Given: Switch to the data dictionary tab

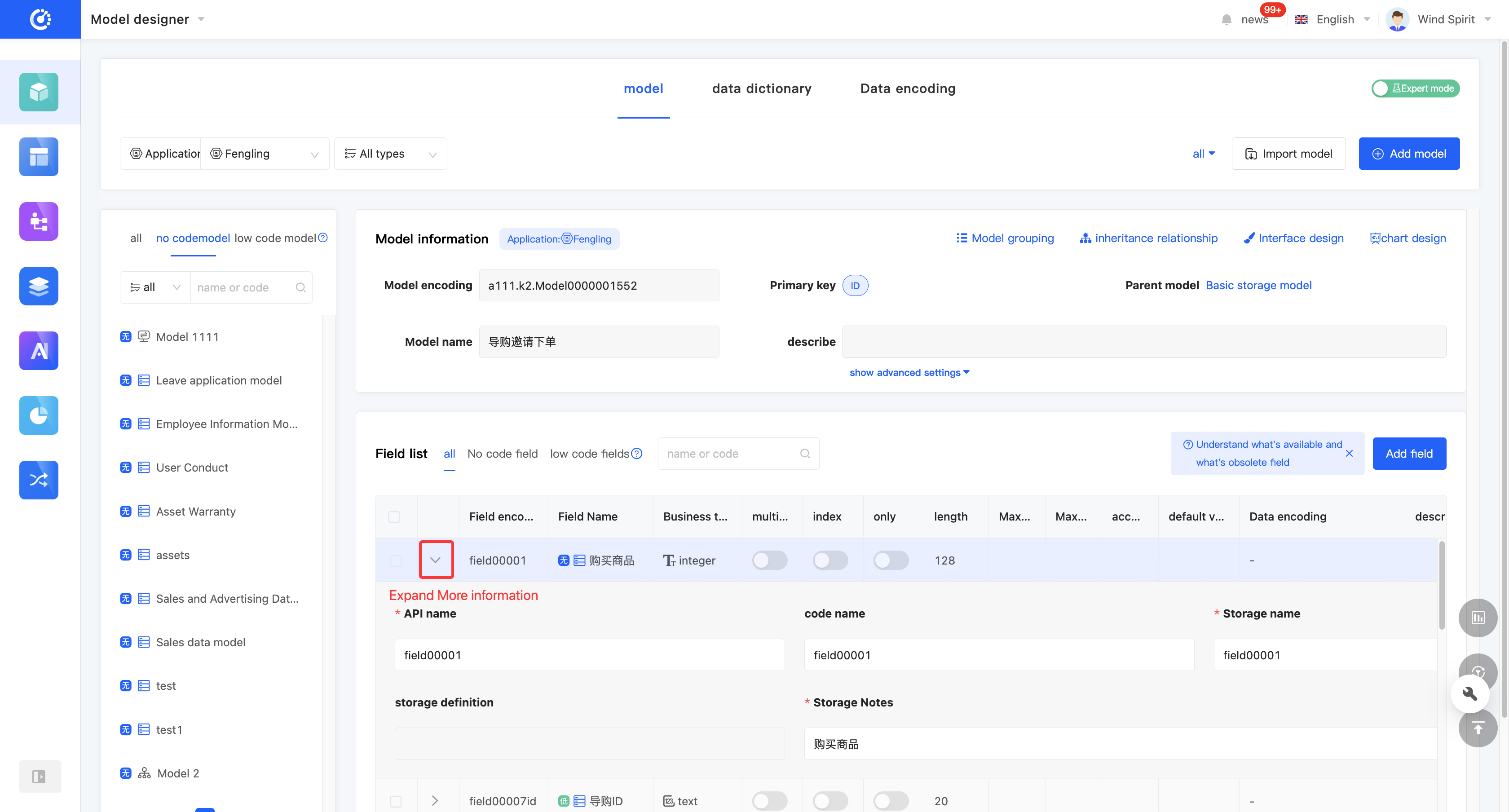Looking at the screenshot, I should click(762, 88).
